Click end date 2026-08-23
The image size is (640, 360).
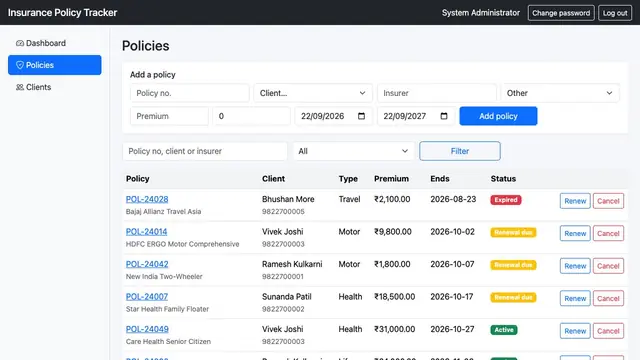click(453, 199)
